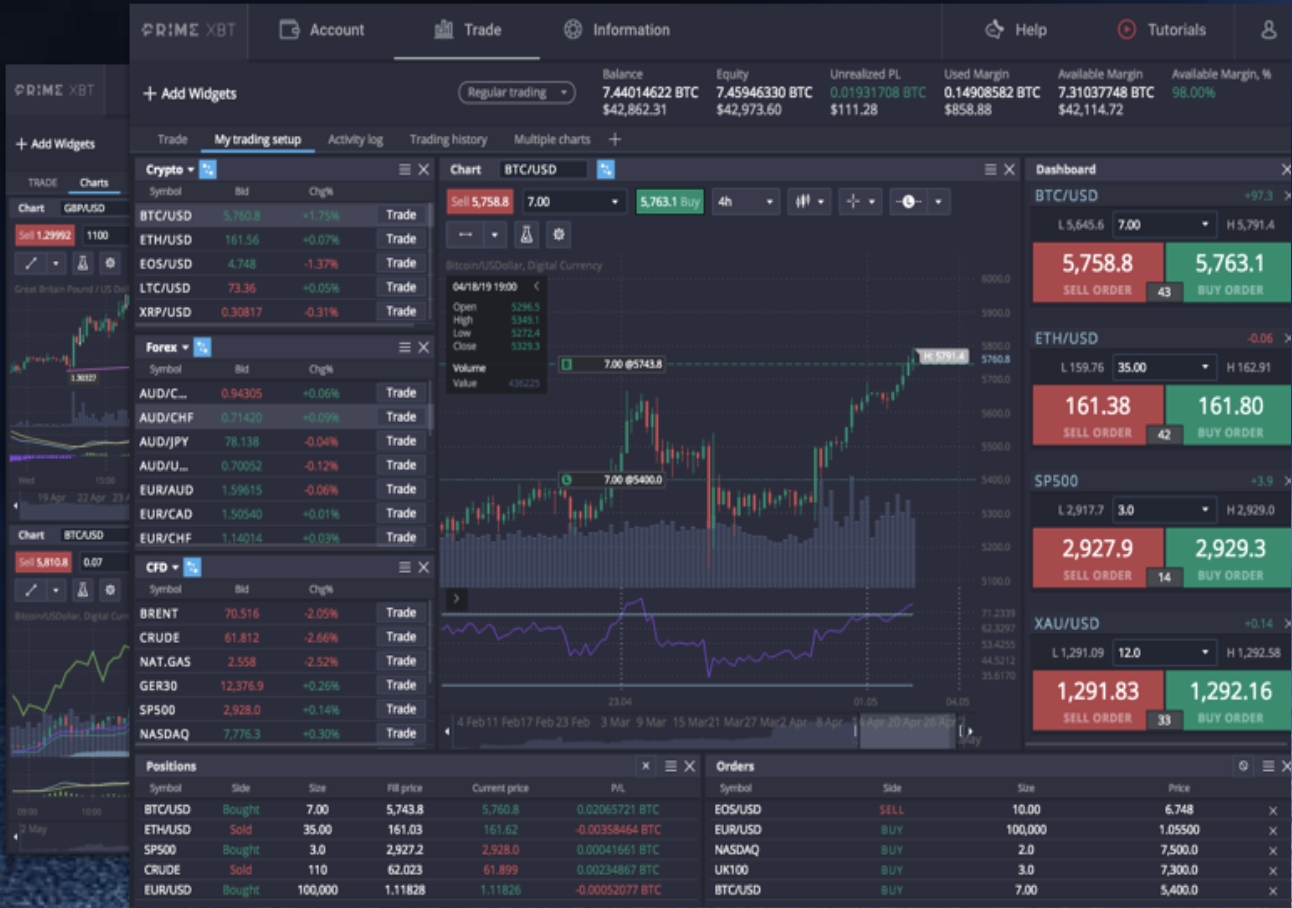Viewport: 1292px width, 908px height.
Task: Open the Trade tab in top navigation
Action: [467, 30]
